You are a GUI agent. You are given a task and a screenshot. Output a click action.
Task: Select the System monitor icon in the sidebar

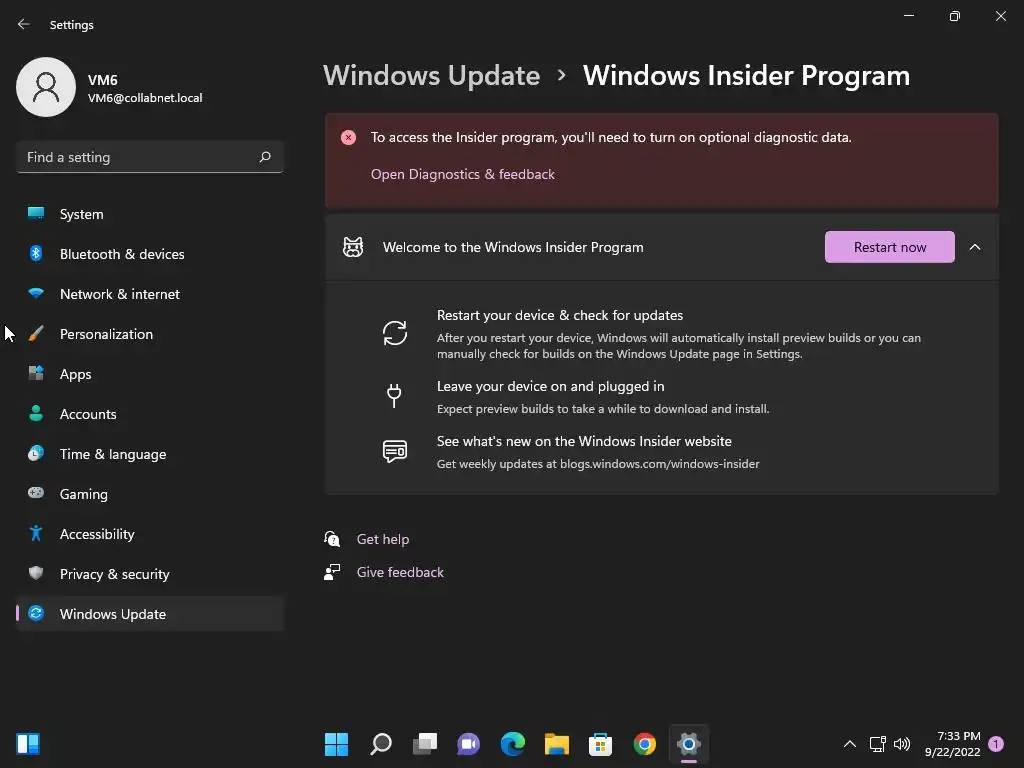(x=36, y=214)
